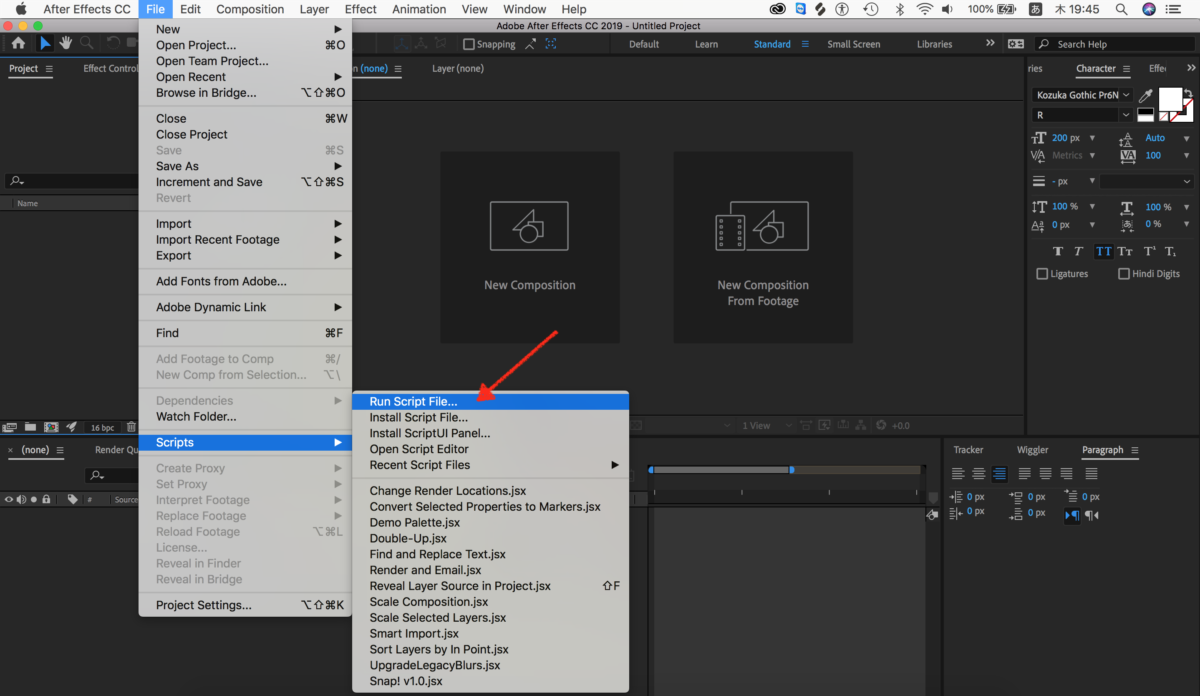Open the Spotlight search icon
The image size is (1200, 696).
point(1119,9)
